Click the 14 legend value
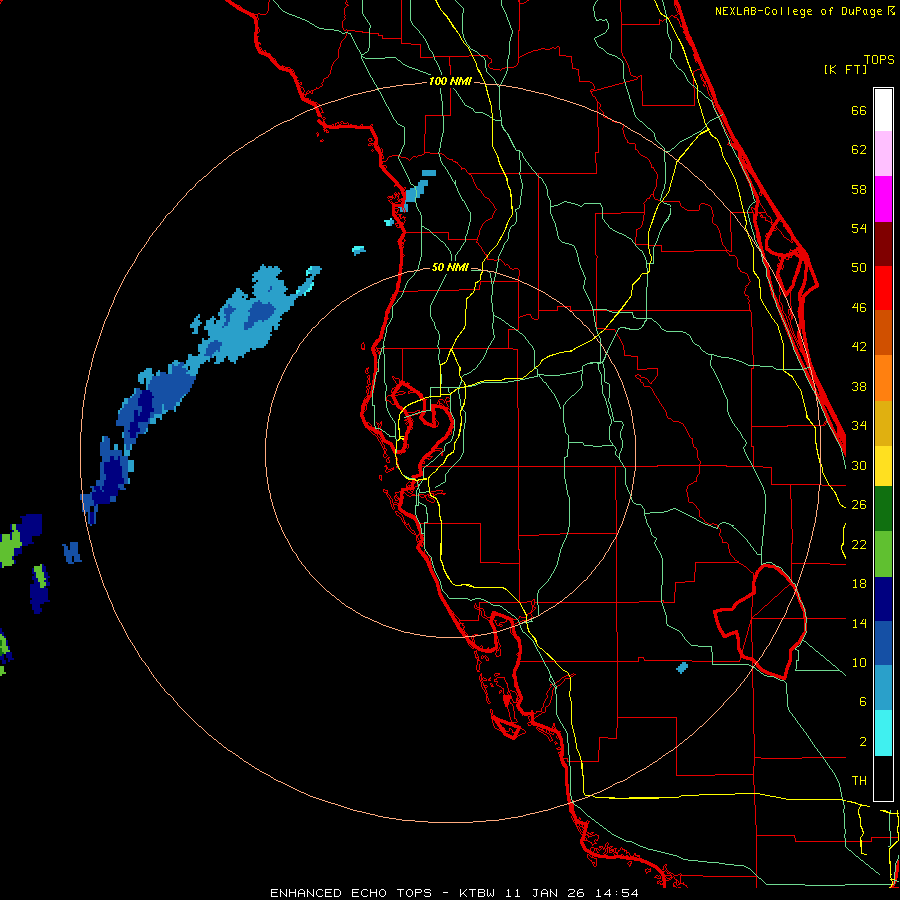900x900 pixels. [859, 623]
